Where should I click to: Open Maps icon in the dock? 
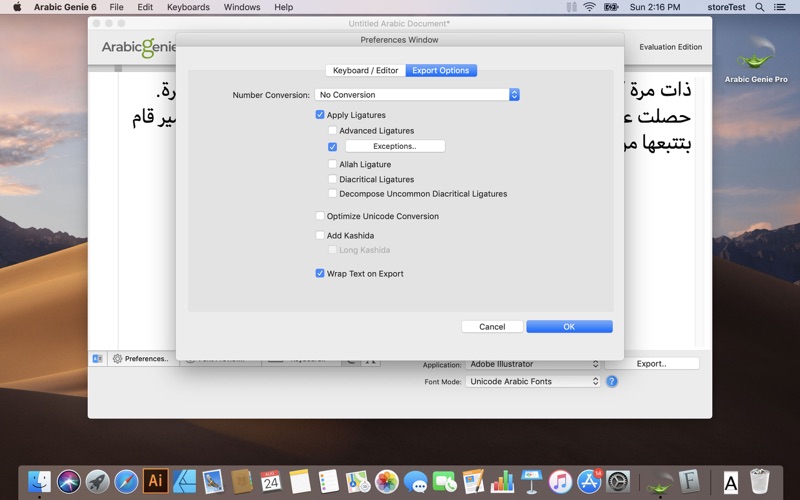(x=358, y=481)
